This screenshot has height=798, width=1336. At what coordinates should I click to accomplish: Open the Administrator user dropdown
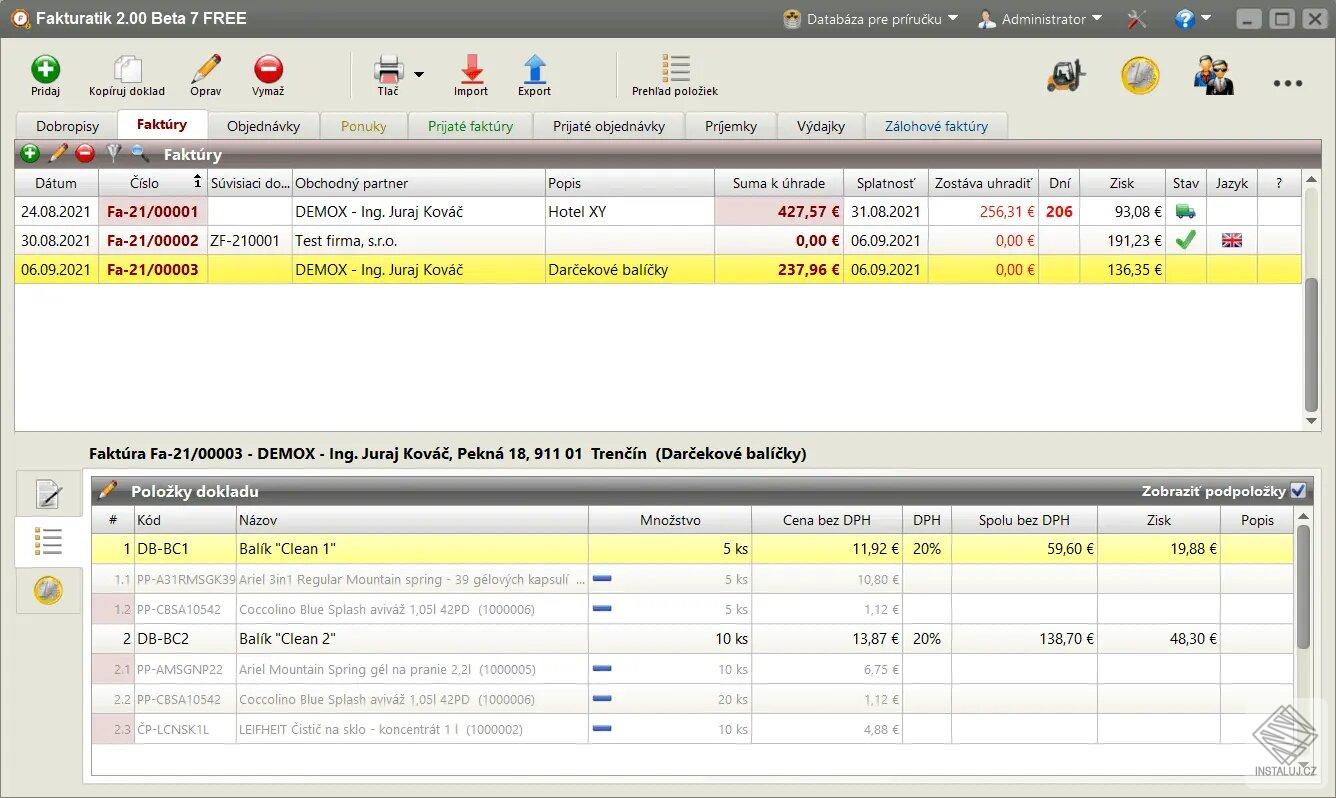click(1040, 19)
